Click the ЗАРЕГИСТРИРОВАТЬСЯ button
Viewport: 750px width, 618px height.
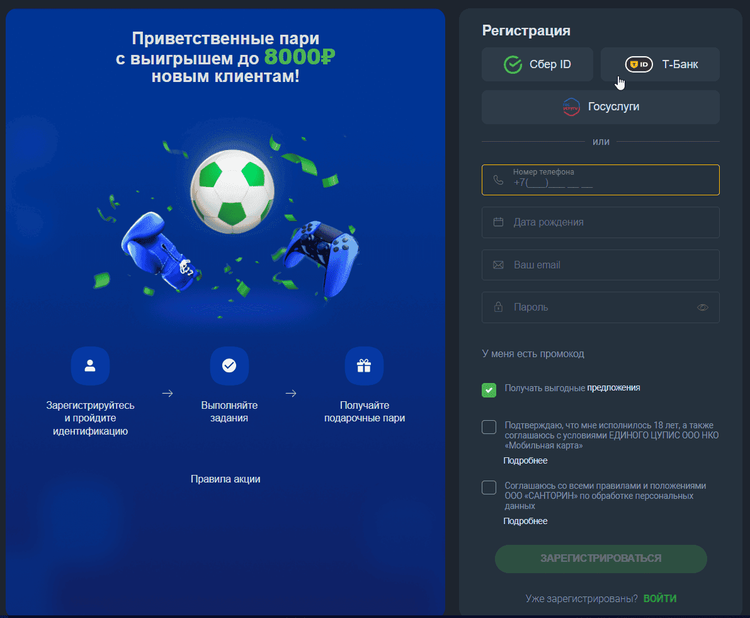[601, 559]
